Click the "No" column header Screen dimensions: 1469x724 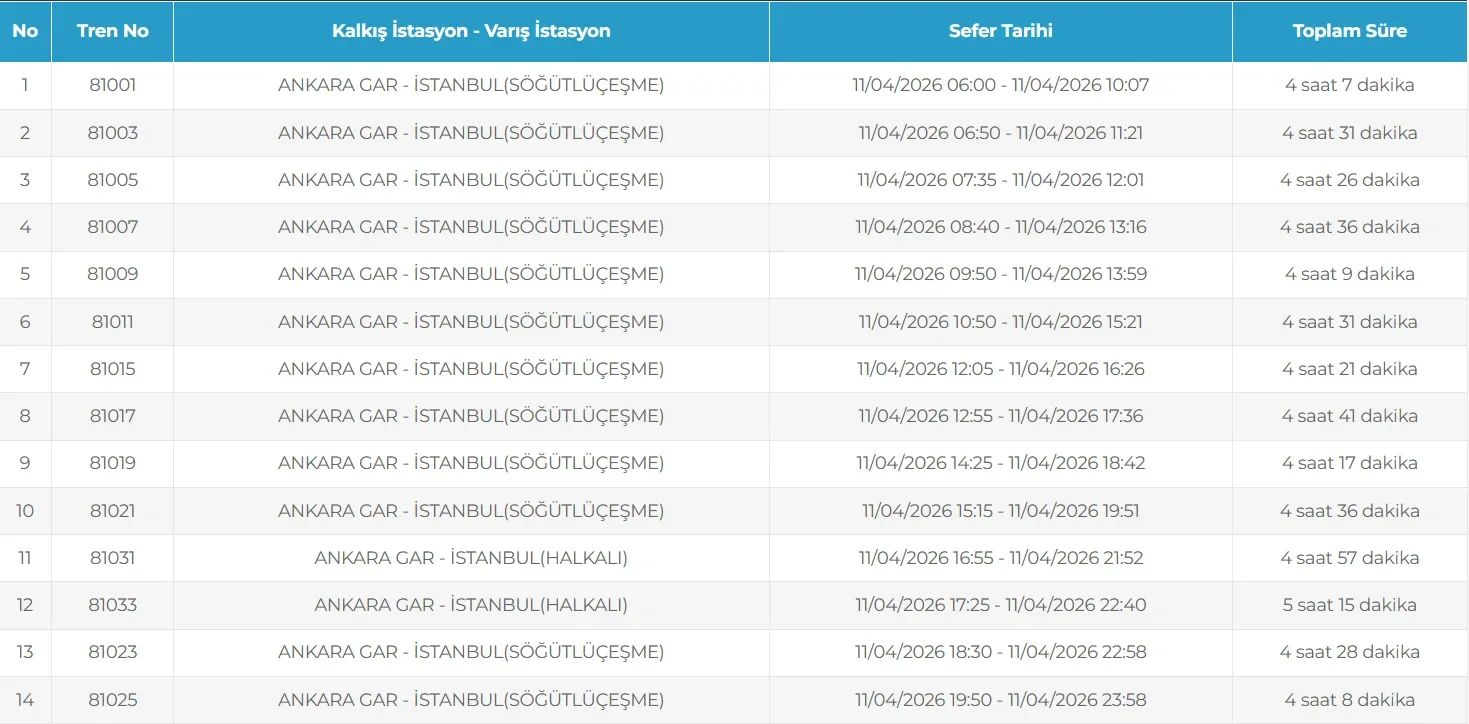pyautogui.click(x=25, y=31)
